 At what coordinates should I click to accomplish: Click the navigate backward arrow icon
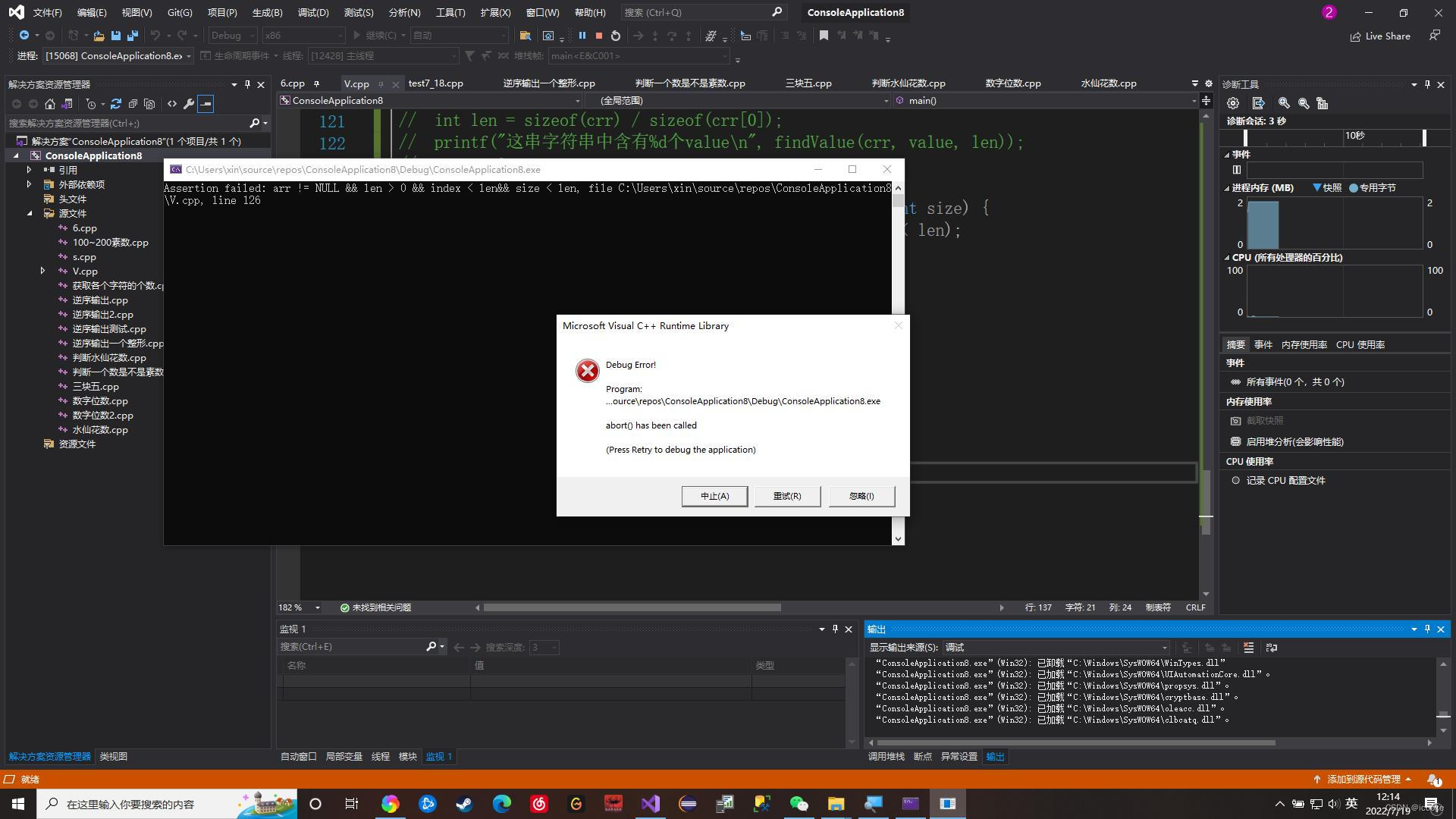coord(24,36)
